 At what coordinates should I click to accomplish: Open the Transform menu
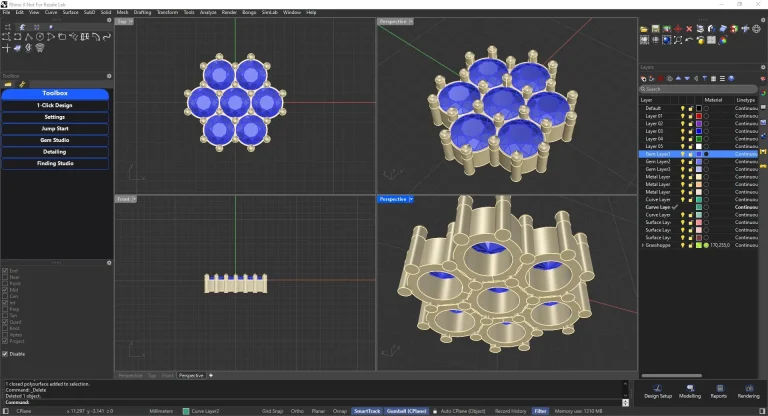[167, 12]
